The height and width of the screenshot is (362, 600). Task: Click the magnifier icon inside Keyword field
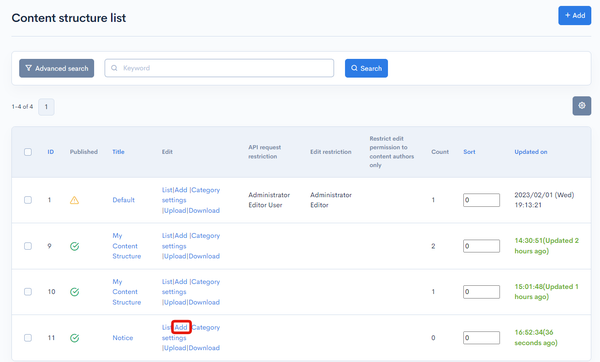click(114, 68)
